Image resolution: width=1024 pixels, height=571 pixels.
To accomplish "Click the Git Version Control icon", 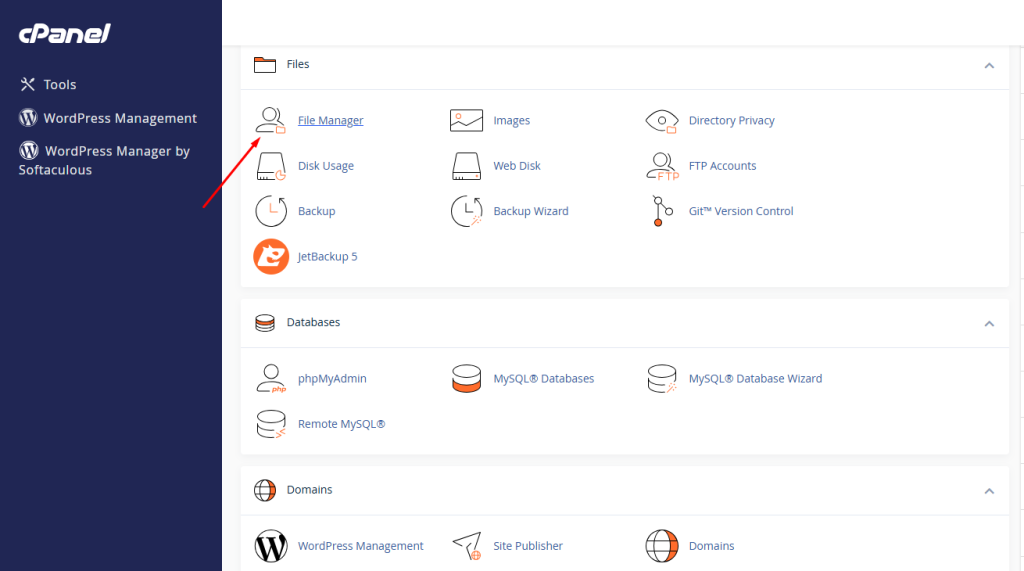I will coord(658,211).
